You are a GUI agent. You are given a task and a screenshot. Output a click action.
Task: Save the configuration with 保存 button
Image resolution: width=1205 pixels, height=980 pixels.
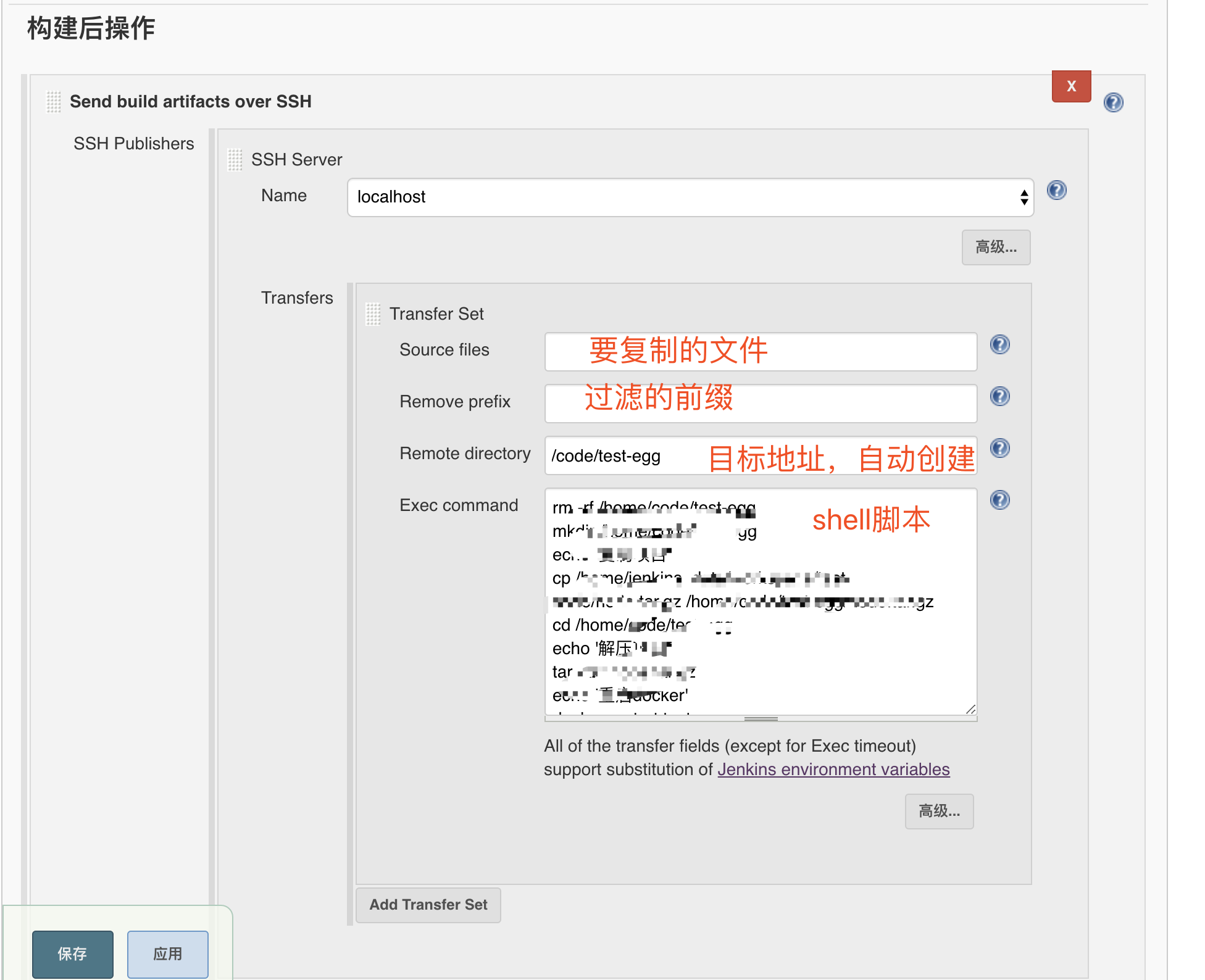(72, 954)
